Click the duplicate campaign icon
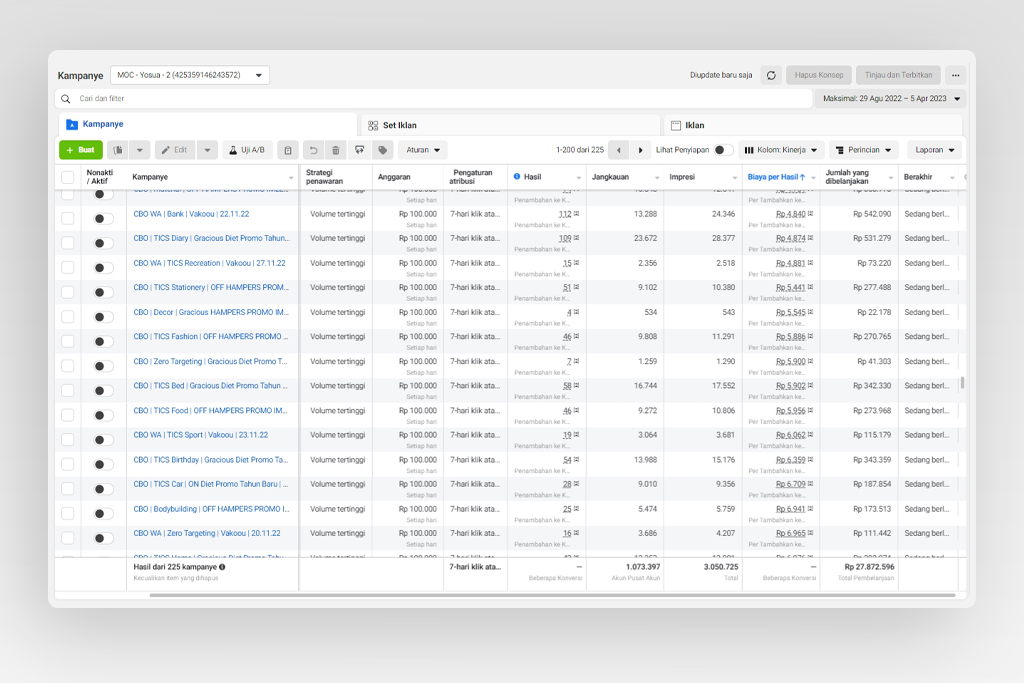The image size is (1024, 683). click(118, 150)
